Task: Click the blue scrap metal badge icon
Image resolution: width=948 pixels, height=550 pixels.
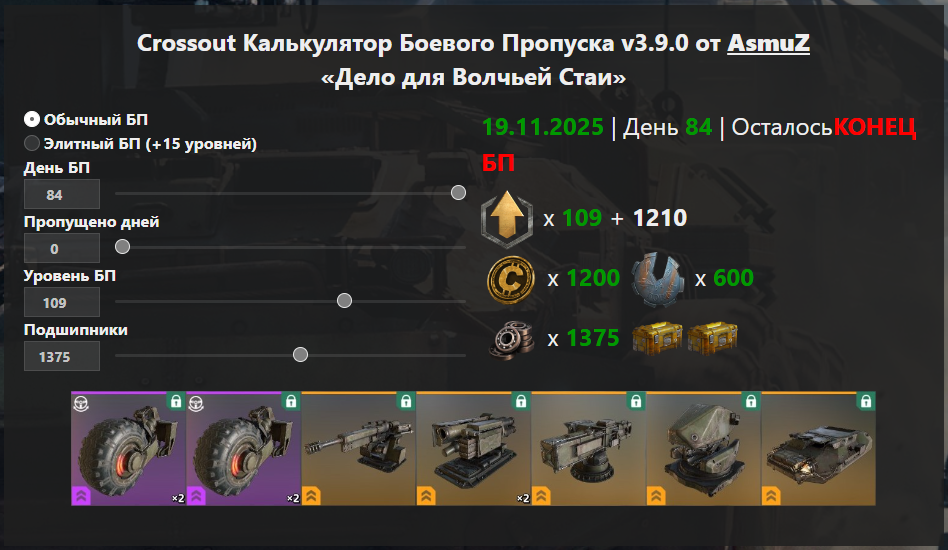Action: tap(657, 279)
